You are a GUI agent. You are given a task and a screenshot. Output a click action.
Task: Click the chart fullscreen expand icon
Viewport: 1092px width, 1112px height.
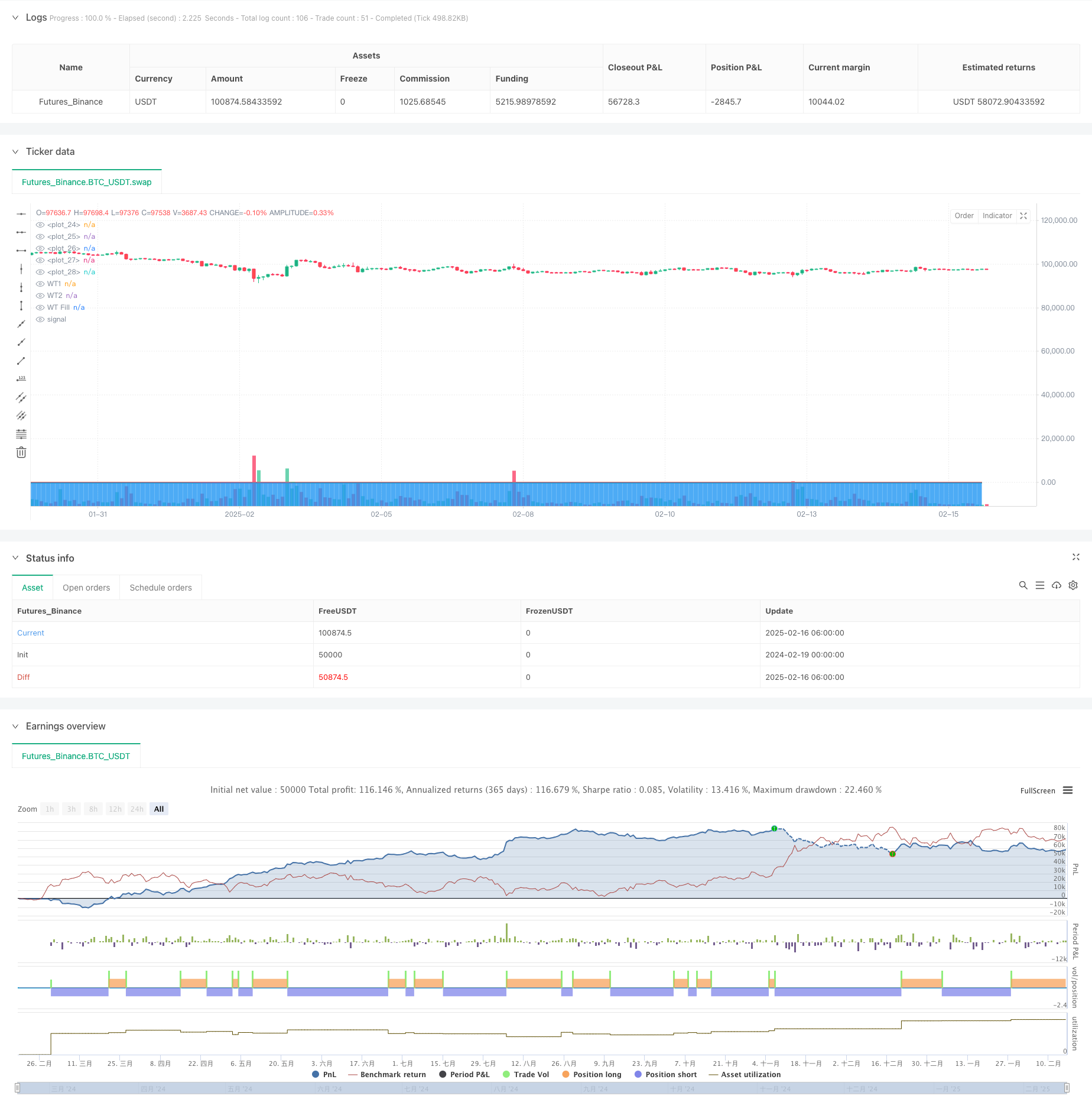pos(1023,216)
